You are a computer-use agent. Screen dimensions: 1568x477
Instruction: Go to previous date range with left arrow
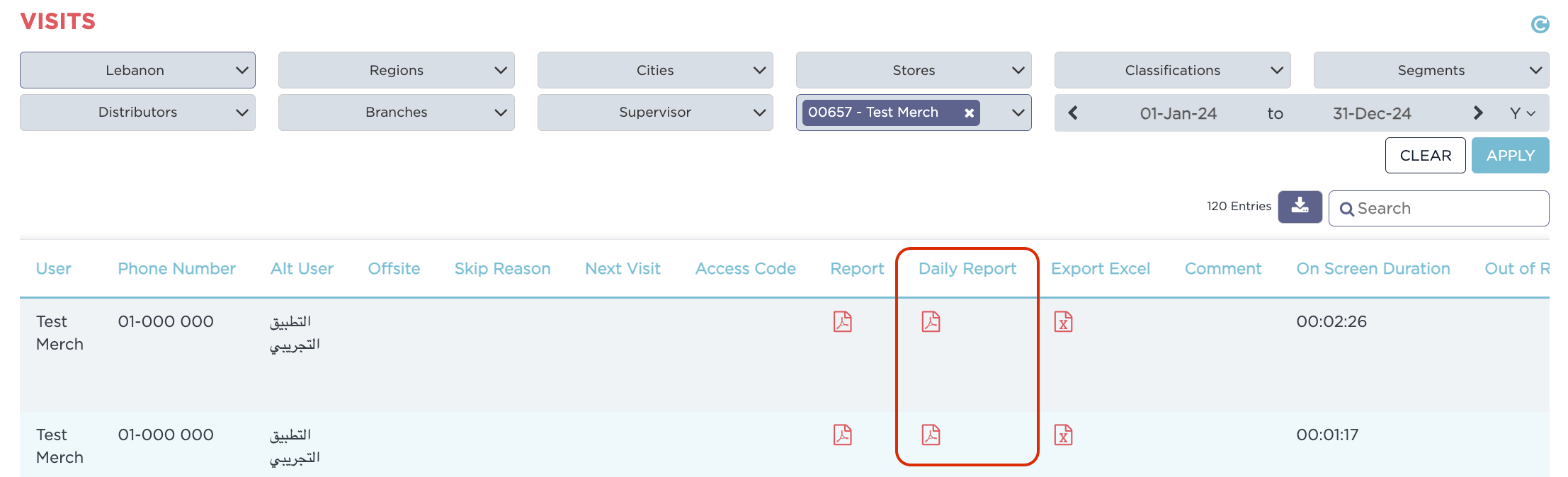coord(1073,113)
